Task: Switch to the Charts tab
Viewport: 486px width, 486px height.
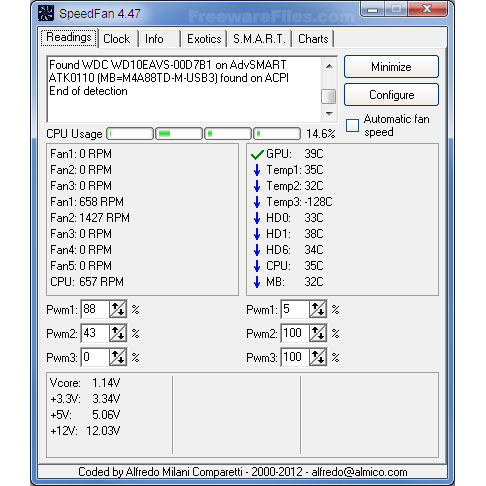Action: (313, 39)
